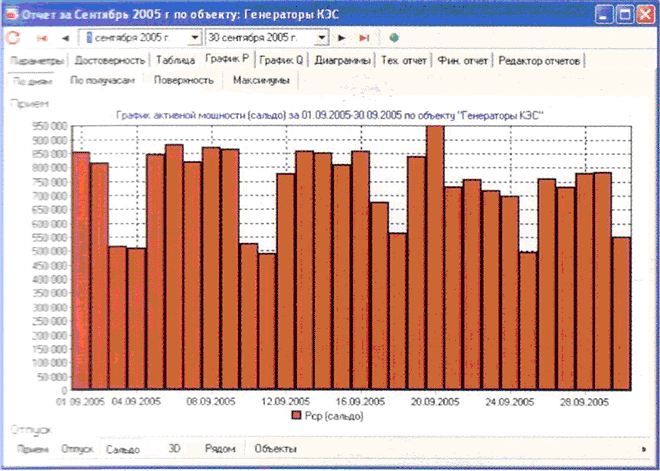Jump to last period with skip-forward arrow
The width and height of the screenshot is (660, 471).
(x=364, y=38)
